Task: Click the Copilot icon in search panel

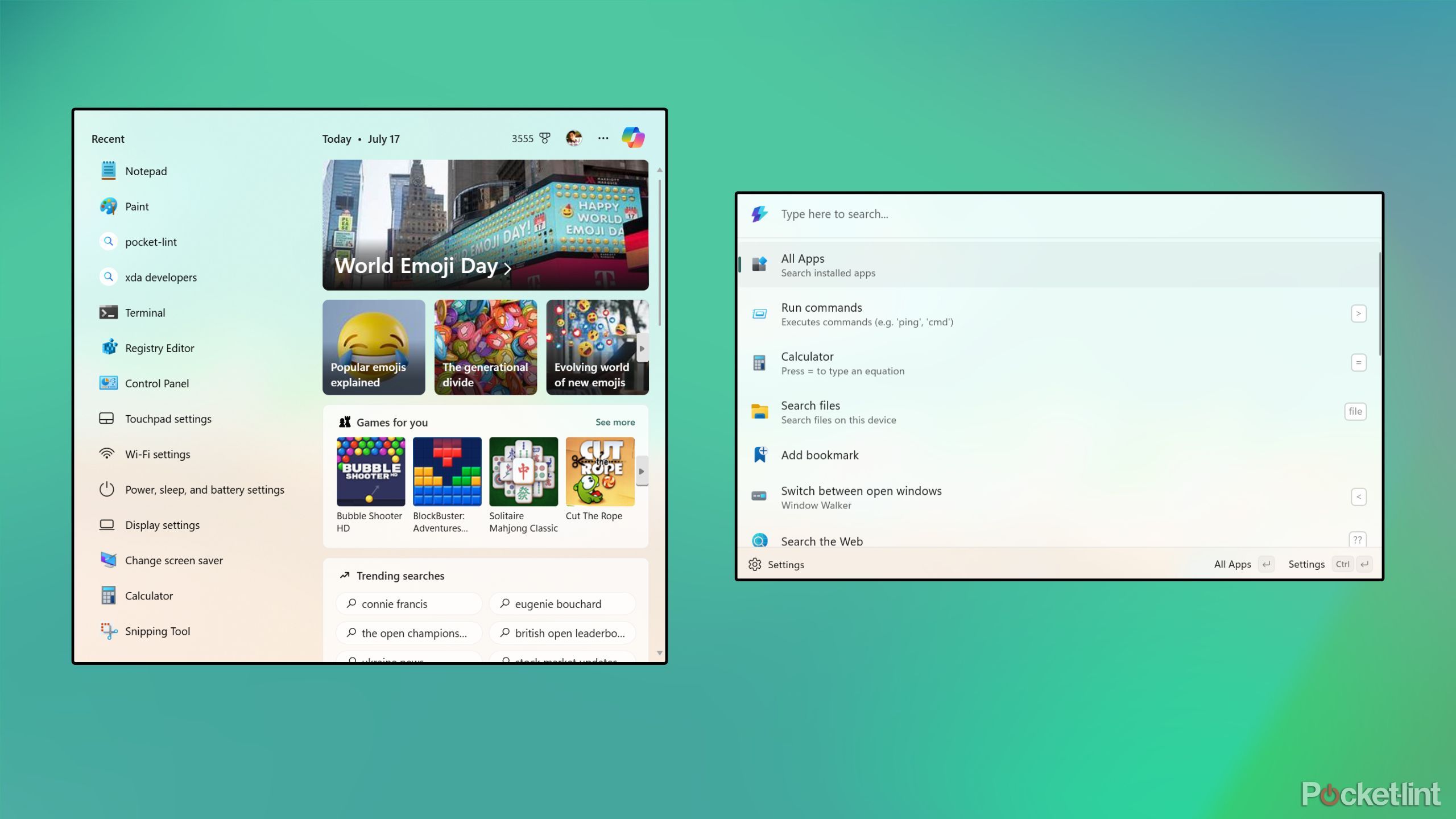Action: coord(633,138)
